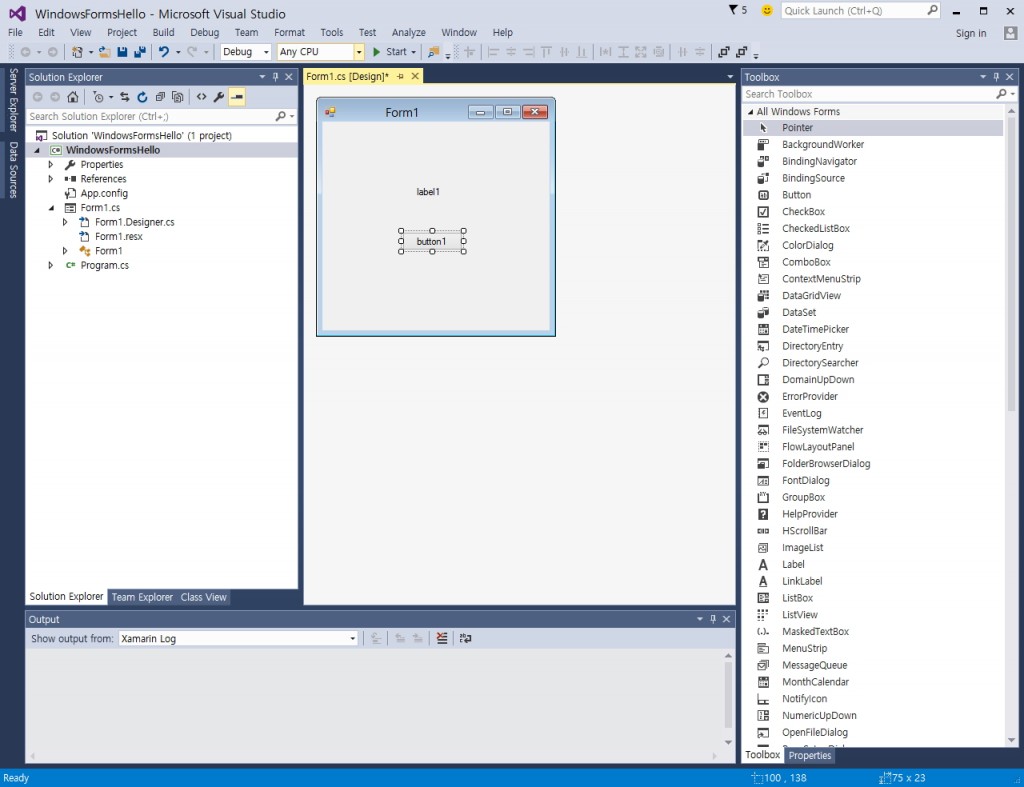Click Sign in link
The width and height of the screenshot is (1024, 787).
coord(971,33)
